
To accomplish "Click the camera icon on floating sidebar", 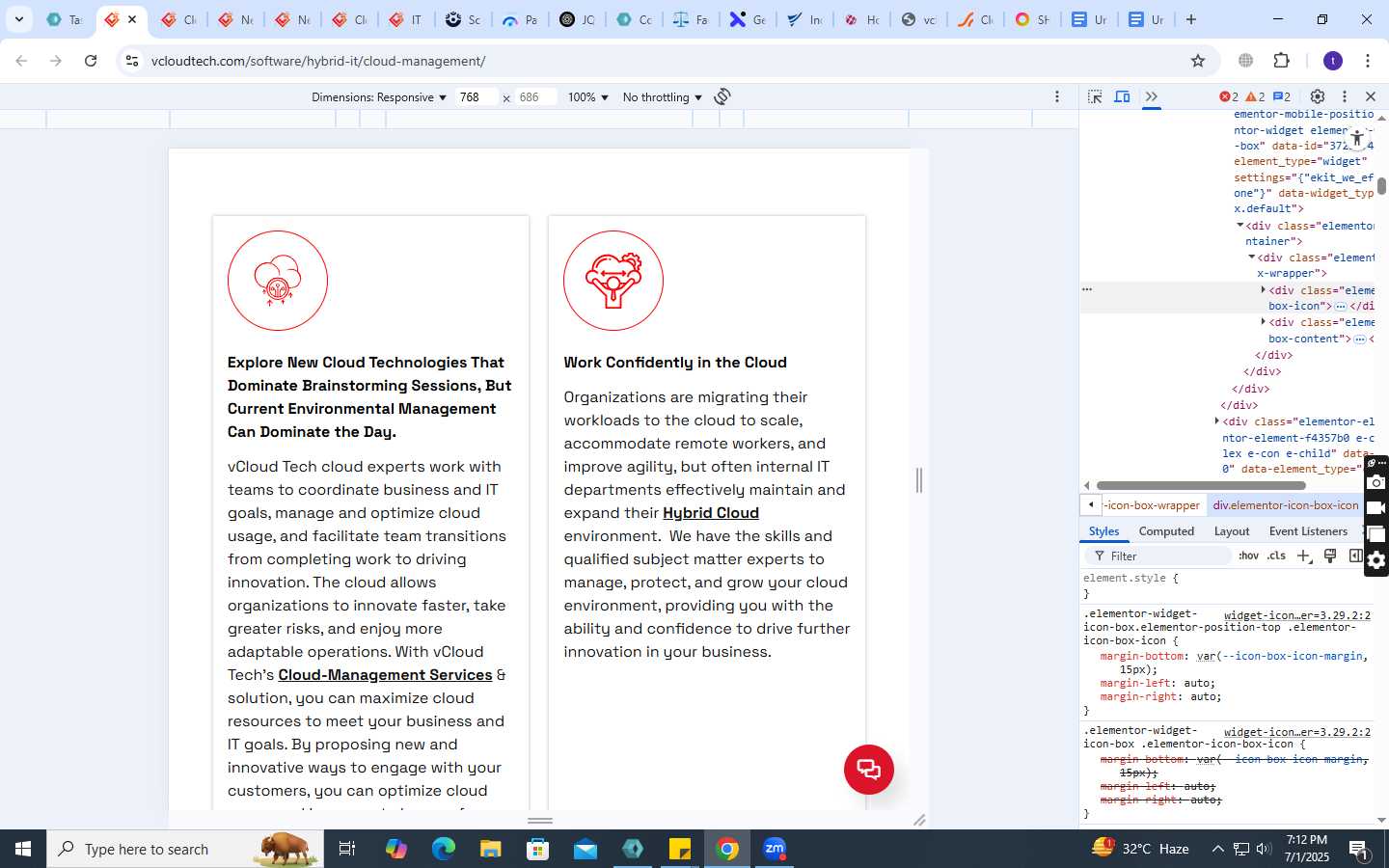I will click(x=1376, y=483).
